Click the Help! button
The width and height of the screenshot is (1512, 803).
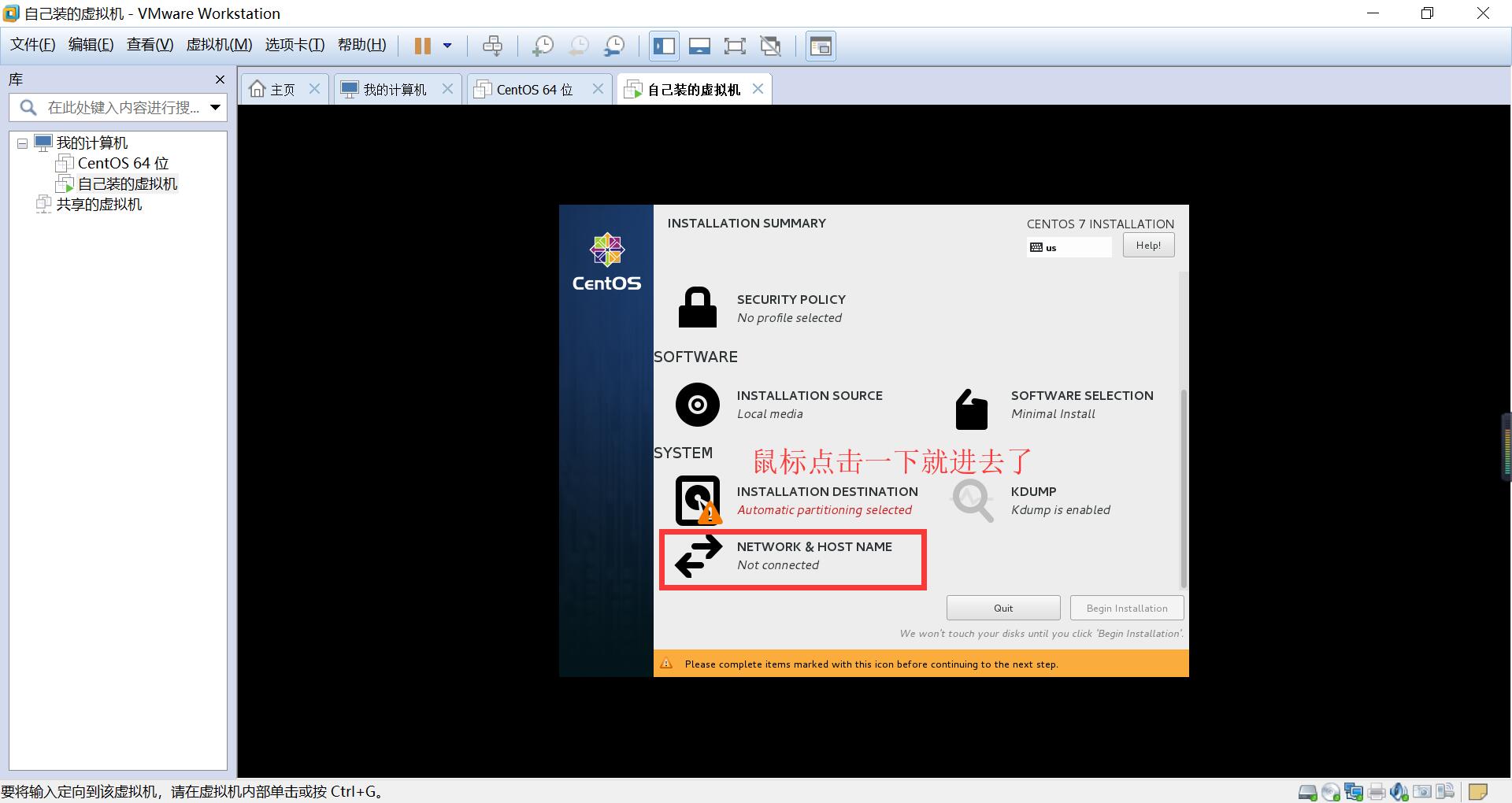click(x=1148, y=245)
